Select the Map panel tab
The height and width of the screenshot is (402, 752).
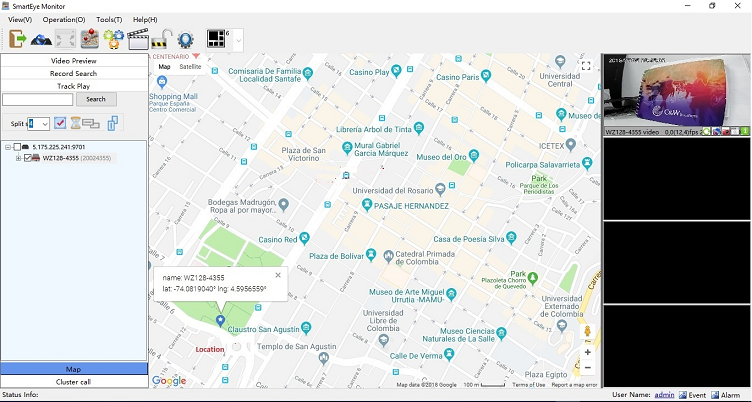pos(74,369)
